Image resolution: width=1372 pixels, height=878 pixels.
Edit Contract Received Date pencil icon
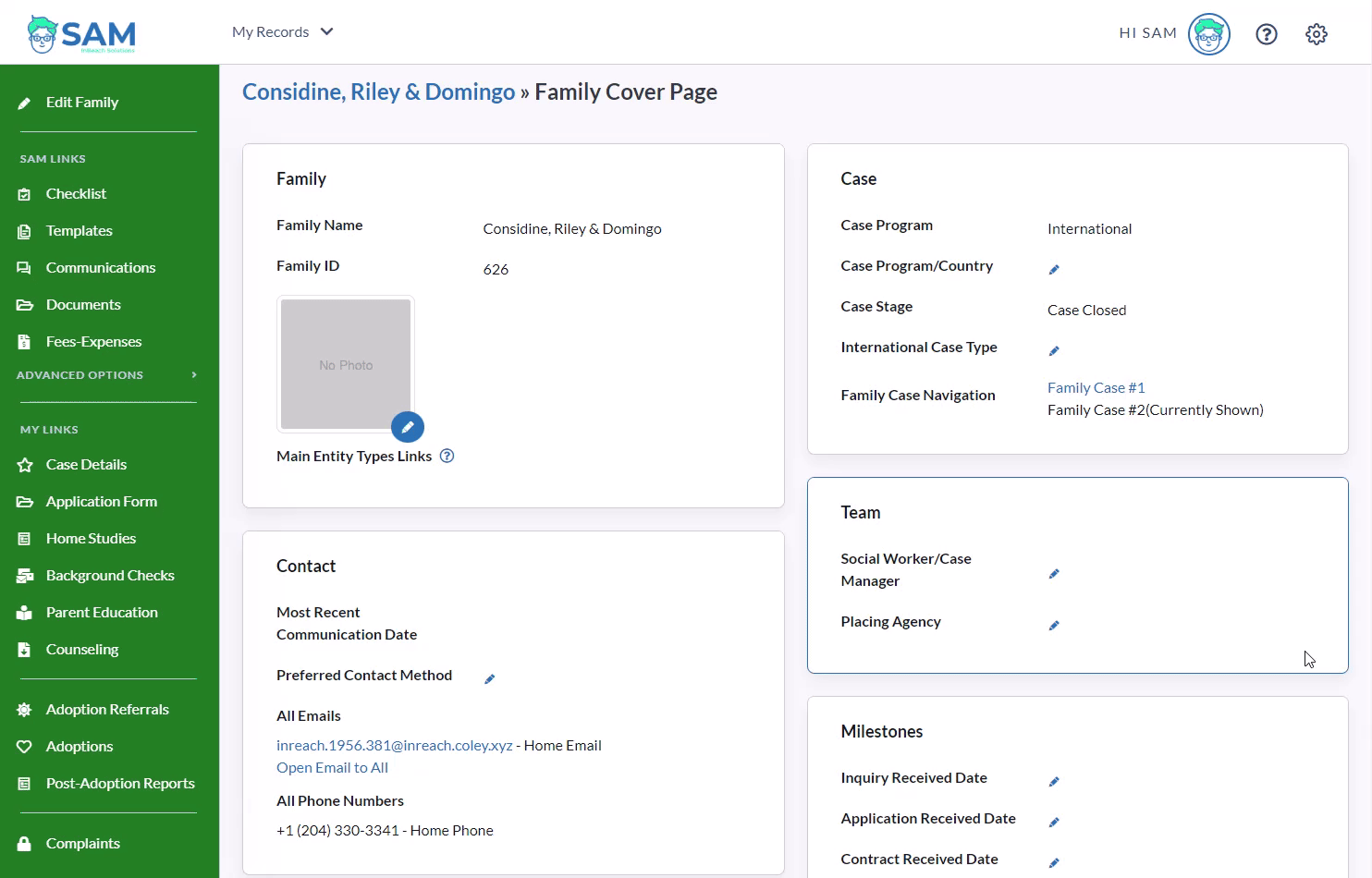pos(1054,863)
